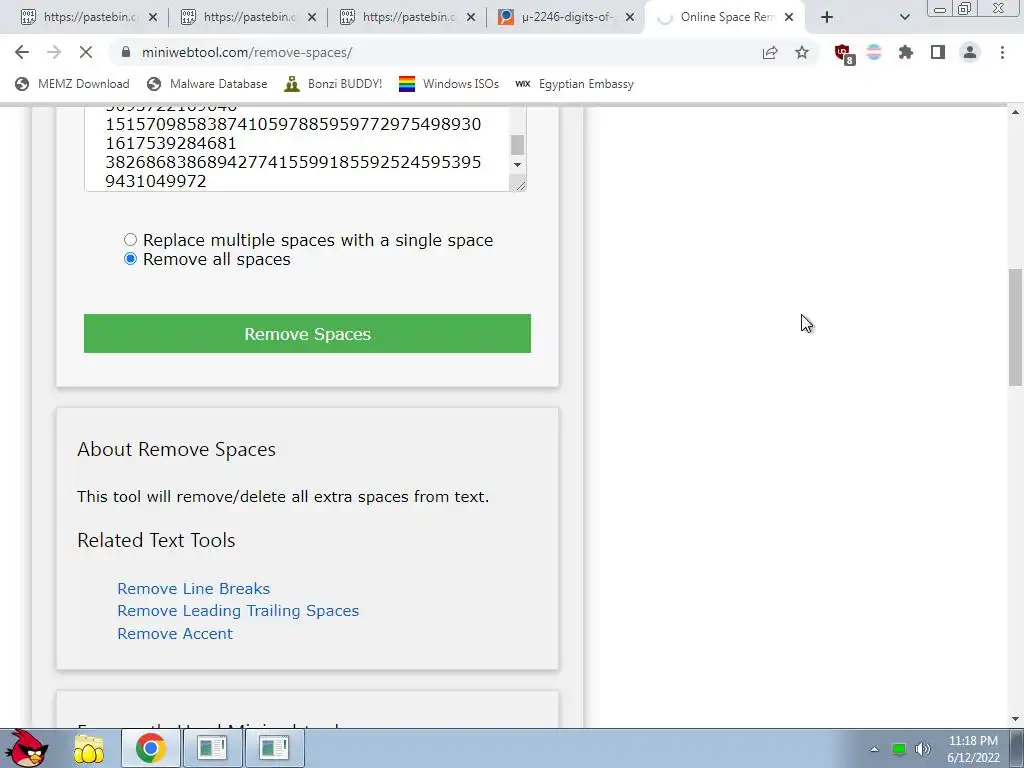Open Remove Leading Trailing Spaces link
This screenshot has width=1024, height=768.
pos(238,611)
